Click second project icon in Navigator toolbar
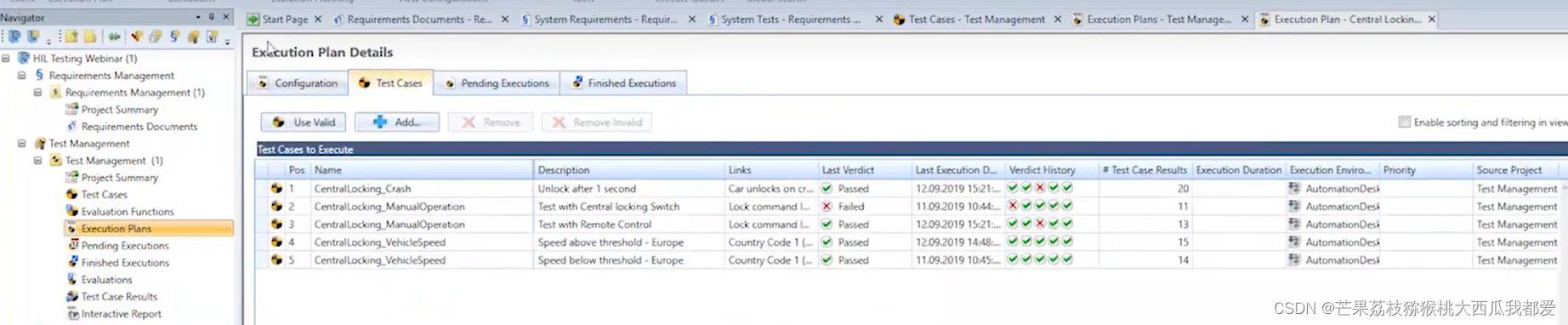Screen dimensions: 1568x325 [33, 37]
